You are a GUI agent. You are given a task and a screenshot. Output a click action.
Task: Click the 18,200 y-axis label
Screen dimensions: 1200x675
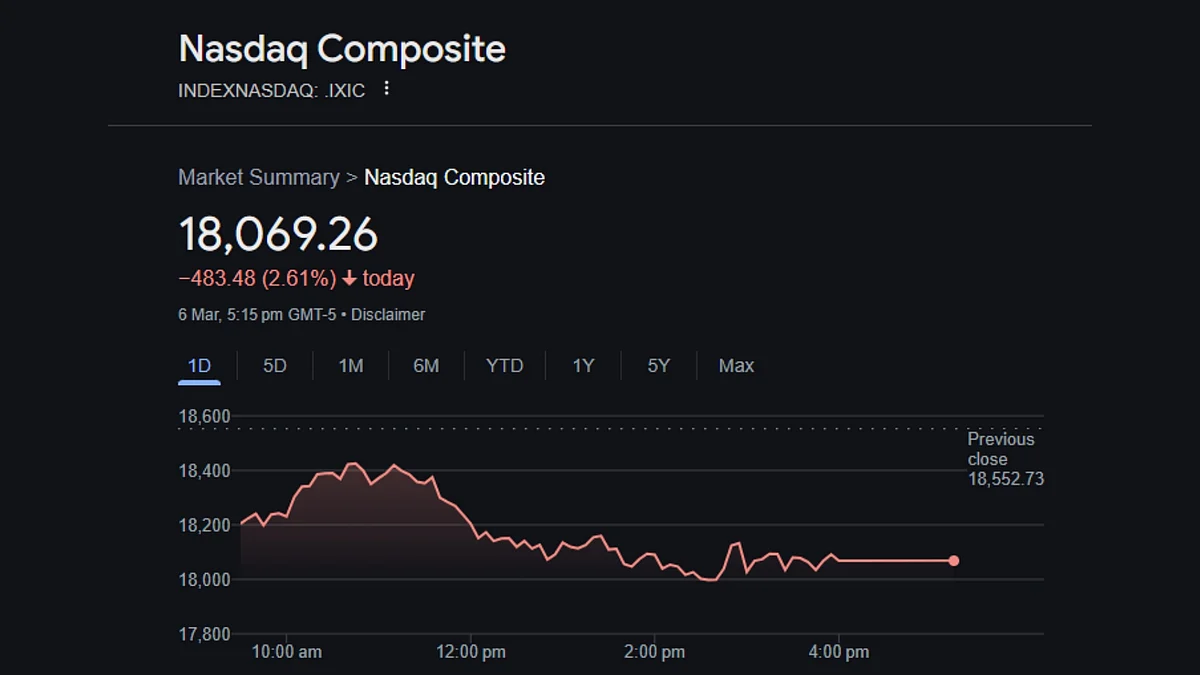point(204,525)
